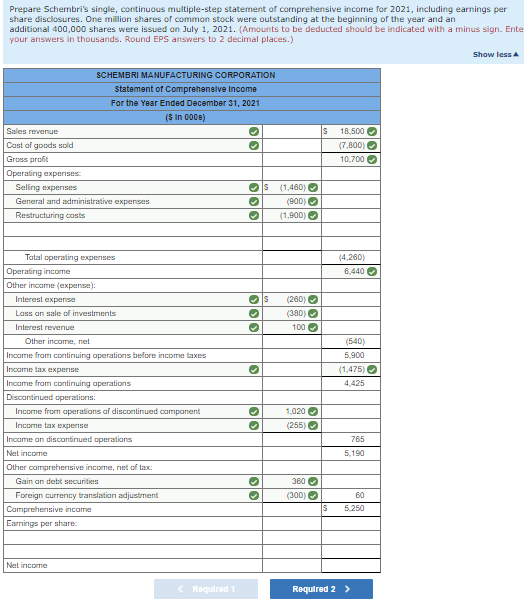The width and height of the screenshot is (524, 608).
Task: Click green check next to (300) value
Action: point(313,495)
